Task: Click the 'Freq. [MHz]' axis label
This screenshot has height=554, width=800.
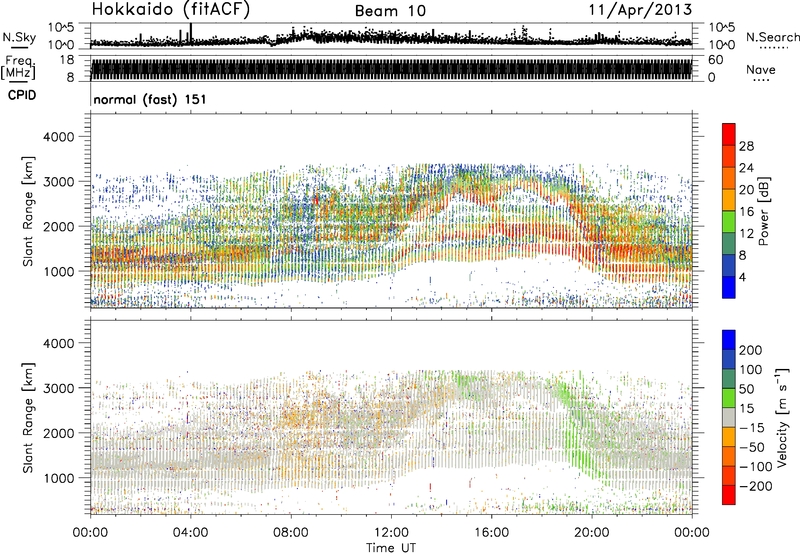Action: (x=19, y=68)
